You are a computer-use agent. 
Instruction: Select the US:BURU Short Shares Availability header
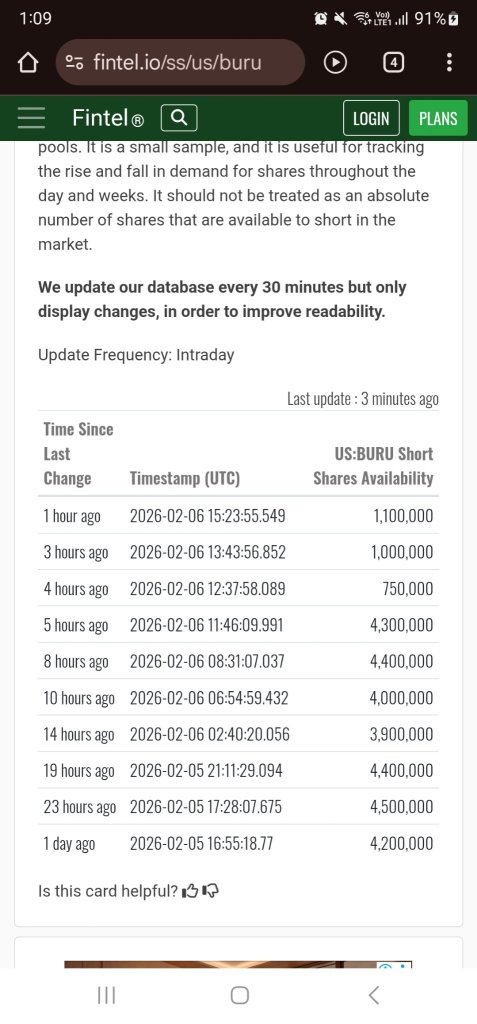point(373,466)
